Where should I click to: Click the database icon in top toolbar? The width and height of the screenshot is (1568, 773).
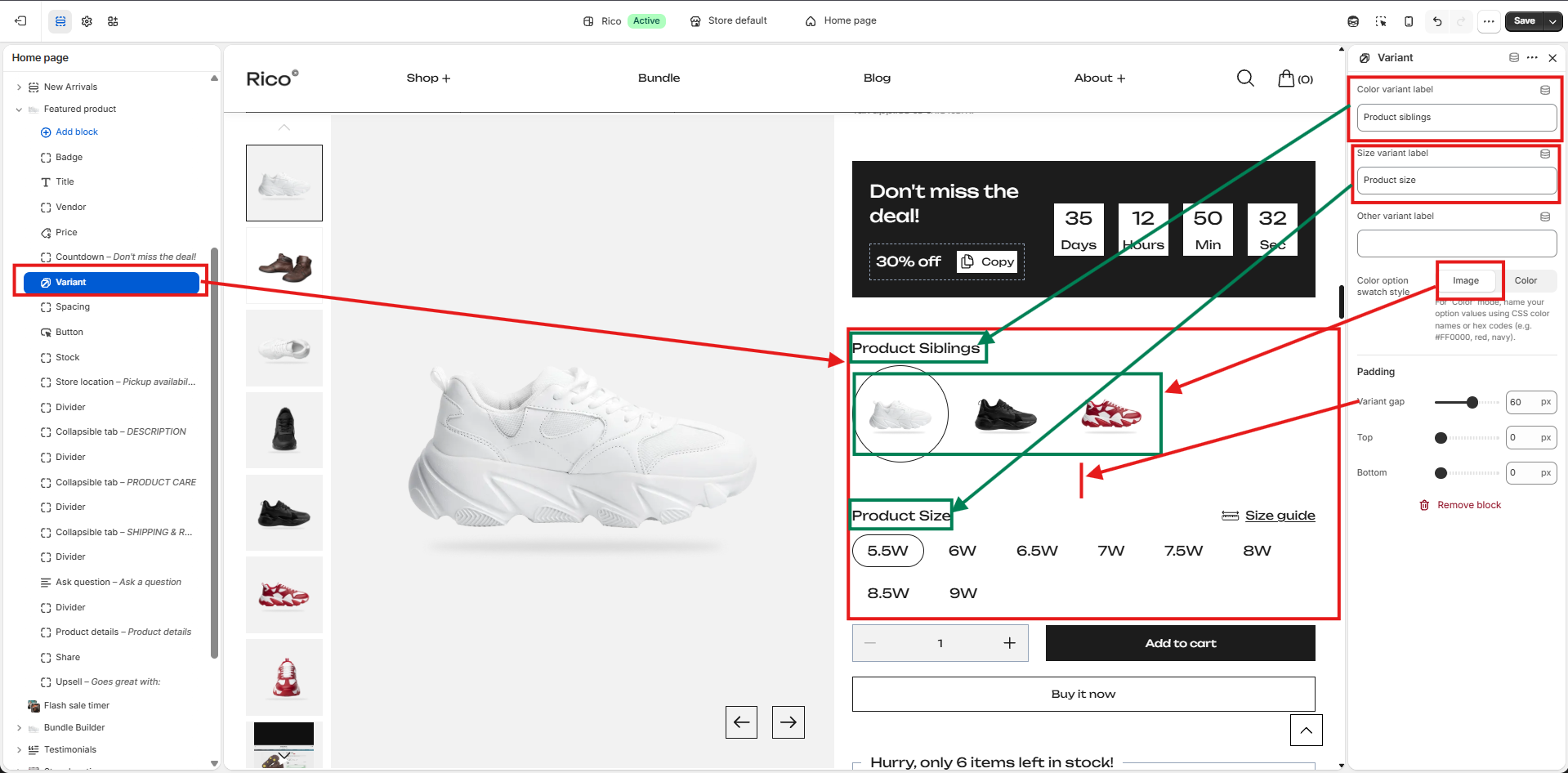pyautogui.click(x=1353, y=21)
